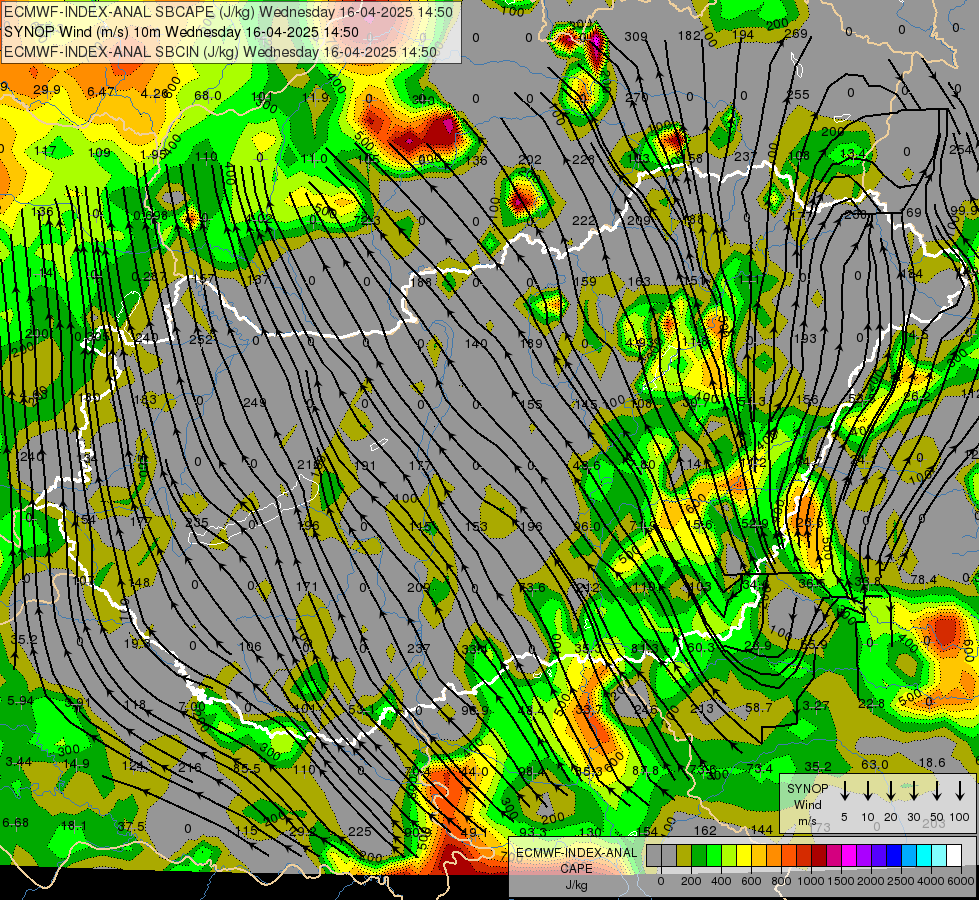The image size is (979, 900).
Task: Click the 1500 tick label on CAPE scale
Action: pyautogui.click(x=840, y=881)
